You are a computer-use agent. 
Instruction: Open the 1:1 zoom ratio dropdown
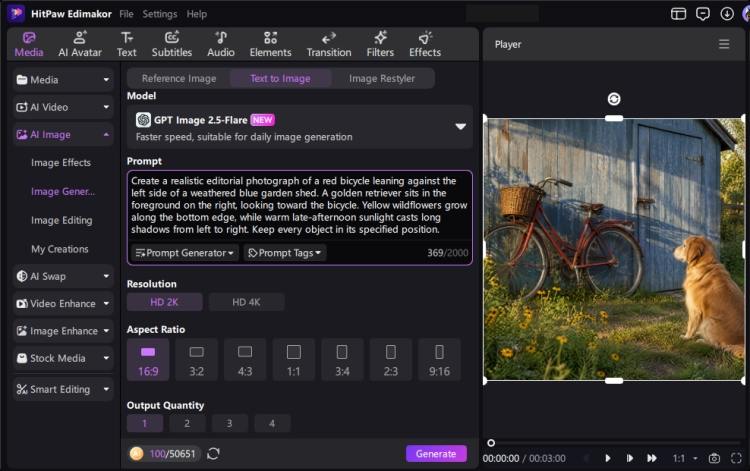point(685,458)
